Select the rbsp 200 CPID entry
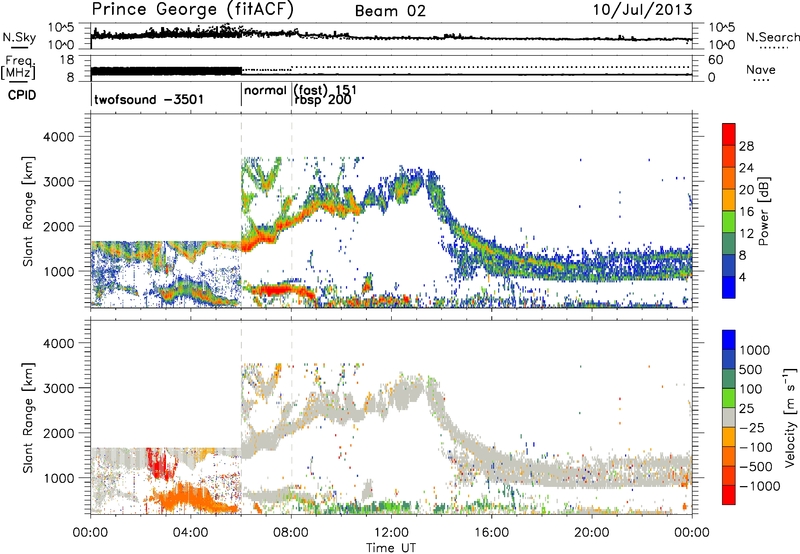Image resolution: width=800 pixels, height=554 pixels. coord(323,100)
